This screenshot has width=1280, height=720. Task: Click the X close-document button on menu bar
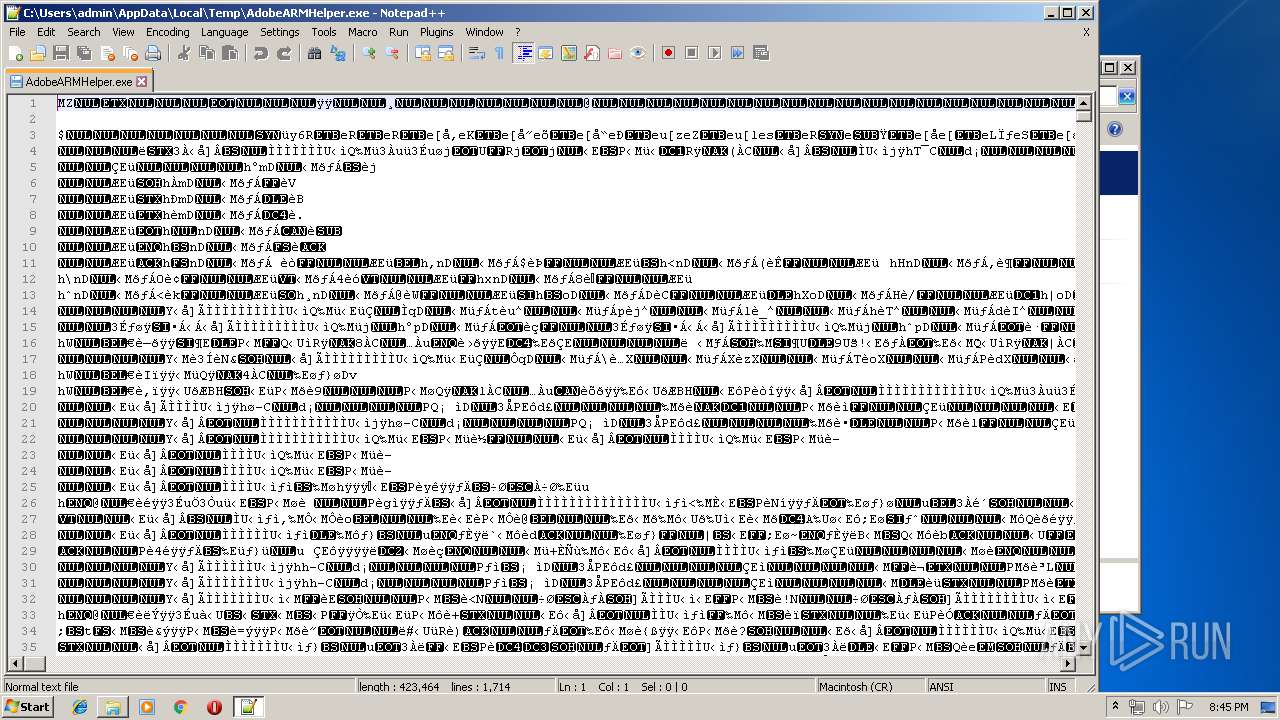[1086, 32]
